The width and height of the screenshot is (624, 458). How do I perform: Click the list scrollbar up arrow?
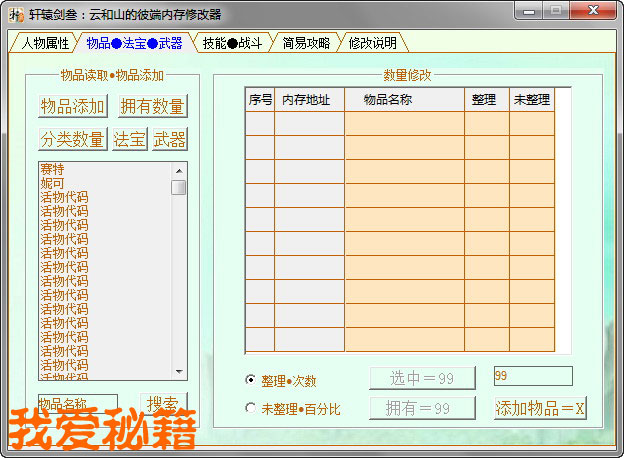click(179, 170)
